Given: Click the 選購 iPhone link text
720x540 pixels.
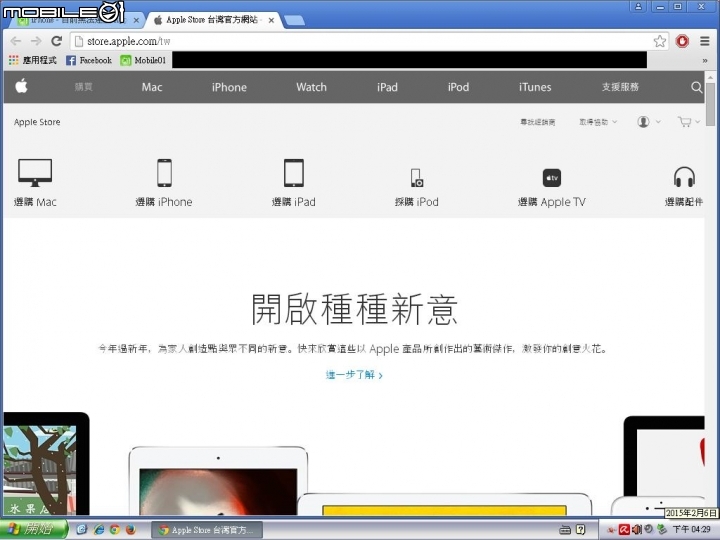Looking at the screenshot, I should coord(164,202).
